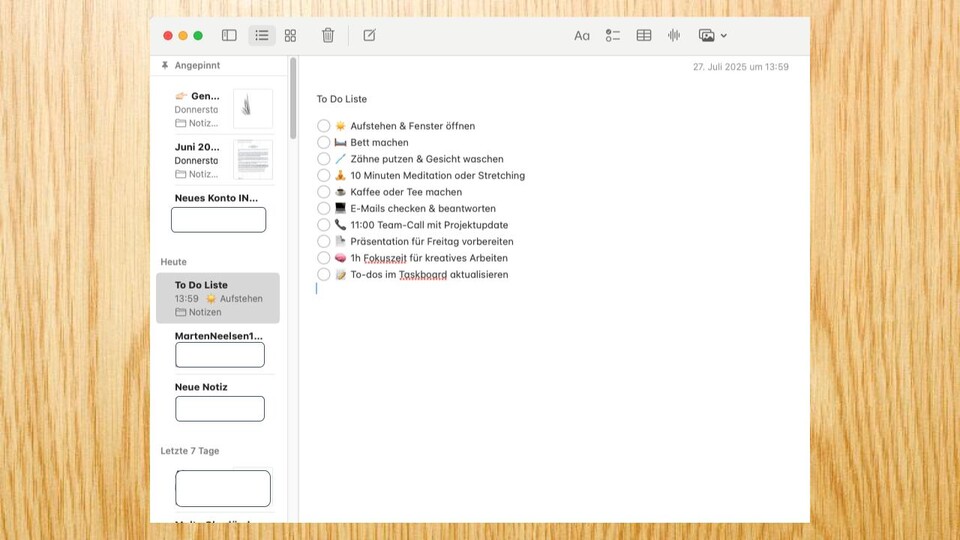Open the 'Neues Konto IN...' pinned note
The image size is (960, 540).
219,212
